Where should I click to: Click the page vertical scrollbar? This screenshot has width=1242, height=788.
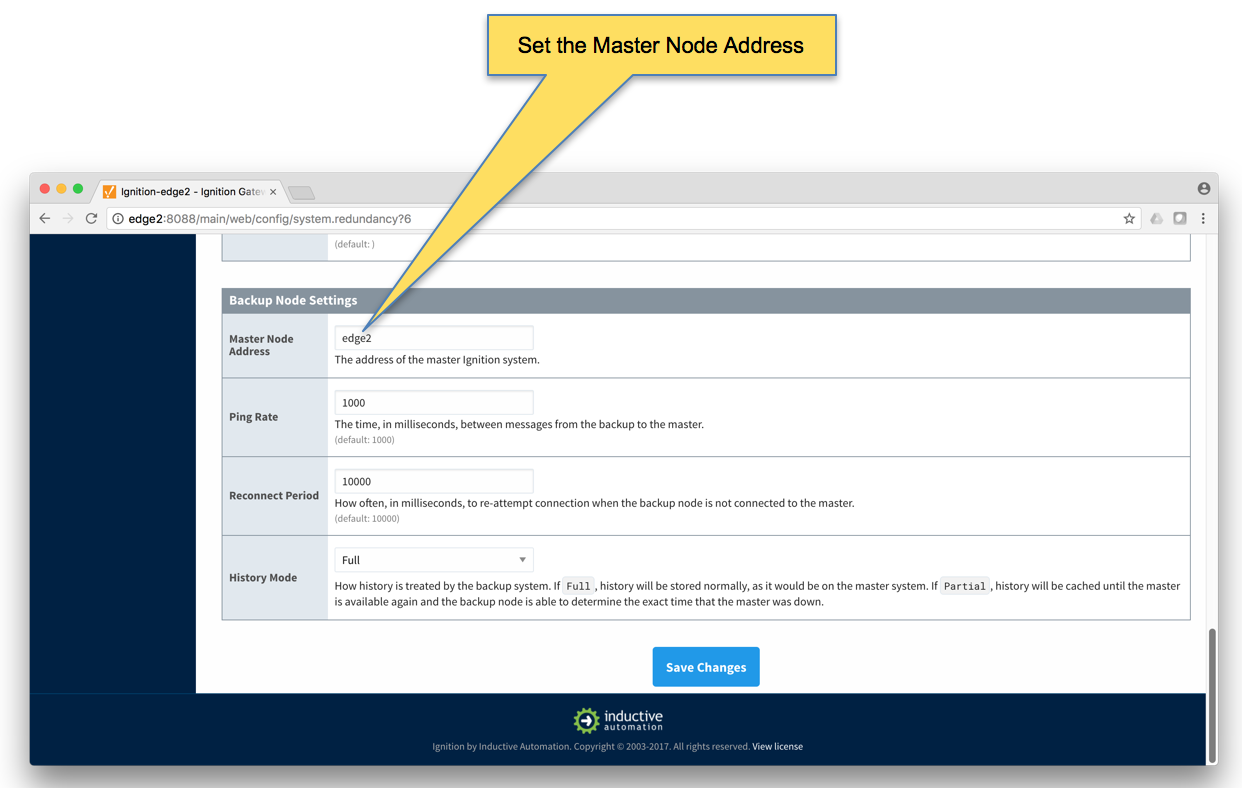(x=1213, y=695)
